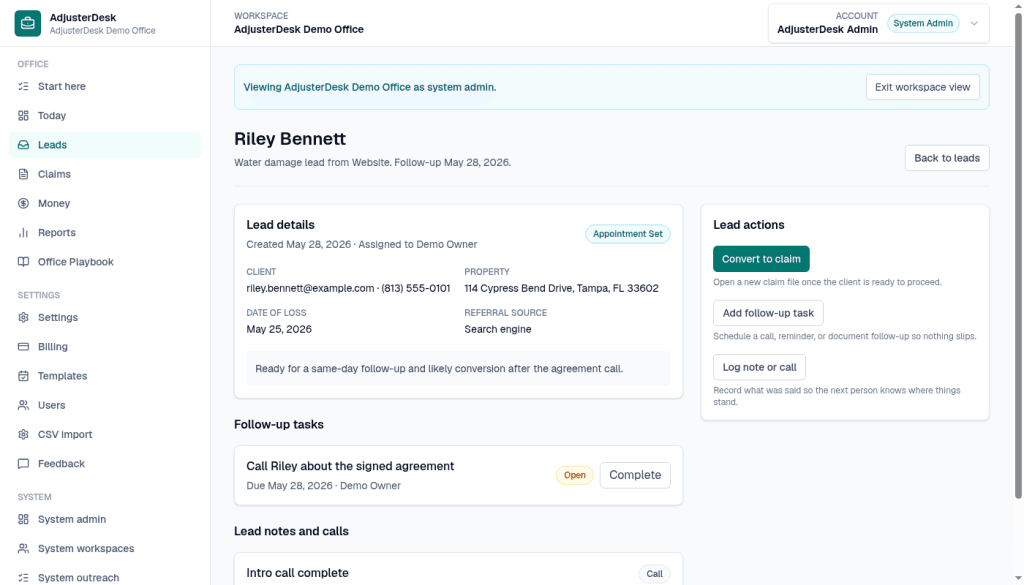Click the AdjusterDesk briefcase logo icon
Image resolution: width=1024 pixels, height=585 pixels.
pos(27,24)
